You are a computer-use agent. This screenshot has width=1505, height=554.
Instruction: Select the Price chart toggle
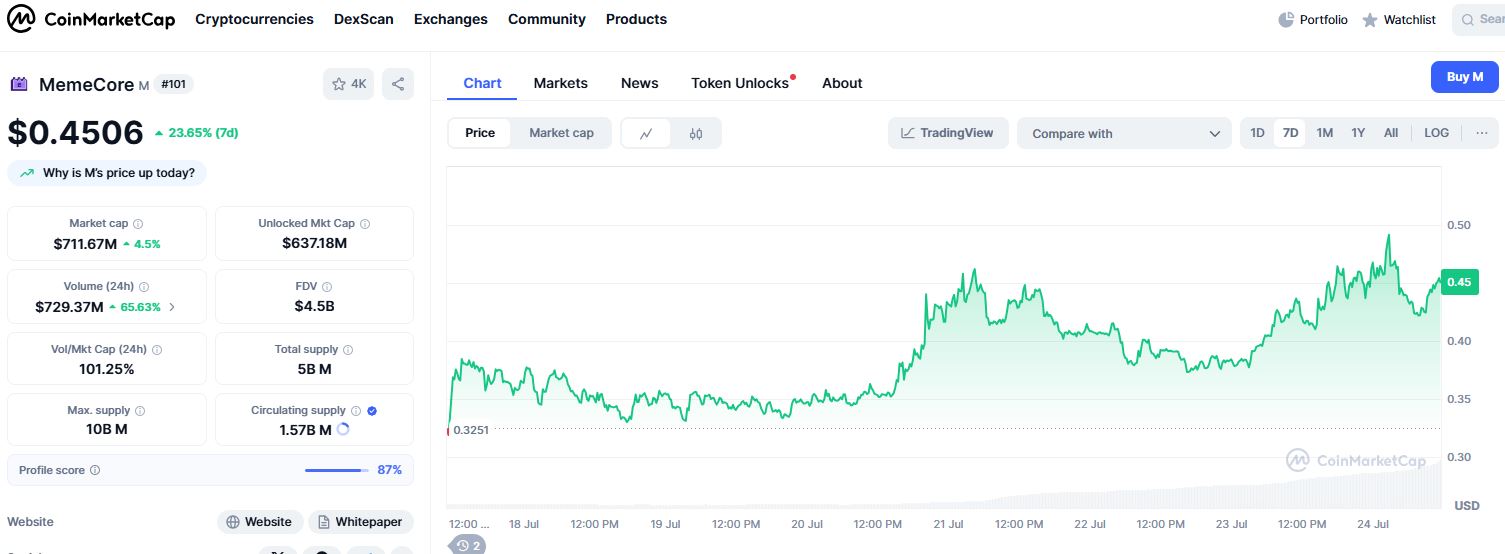480,133
